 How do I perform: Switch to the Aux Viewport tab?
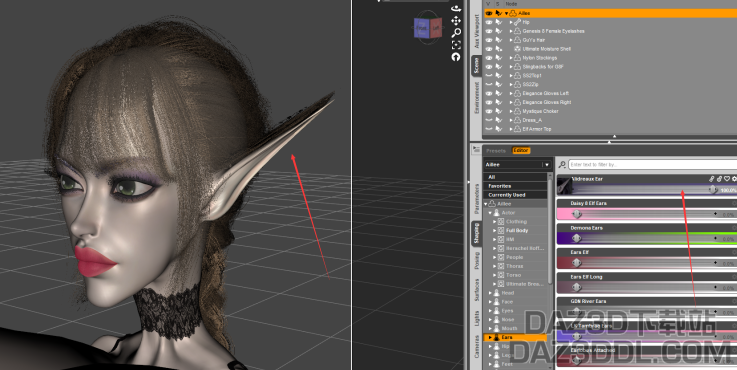pos(477,31)
